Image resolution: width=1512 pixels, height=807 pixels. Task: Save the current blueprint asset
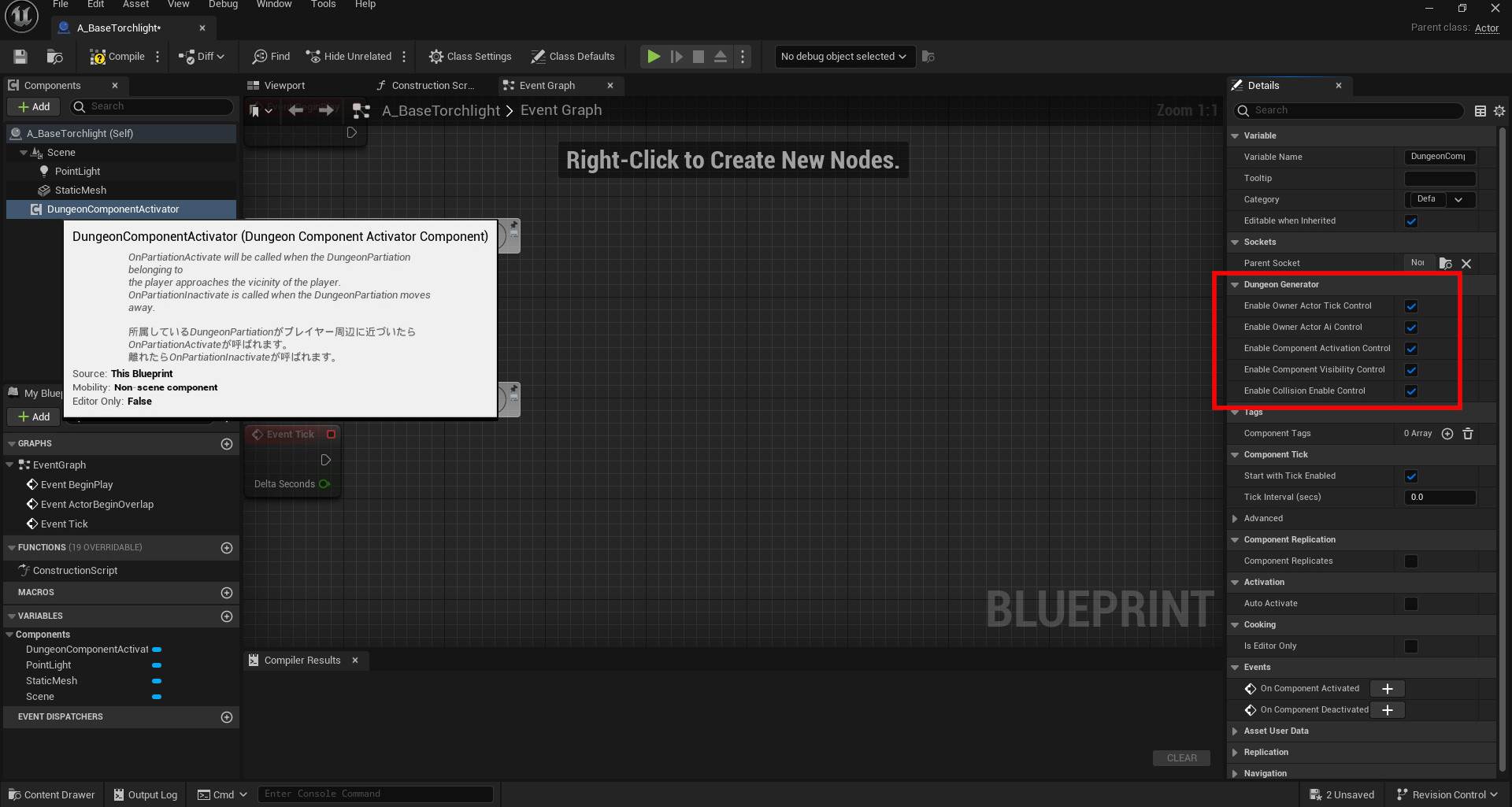tap(20, 57)
